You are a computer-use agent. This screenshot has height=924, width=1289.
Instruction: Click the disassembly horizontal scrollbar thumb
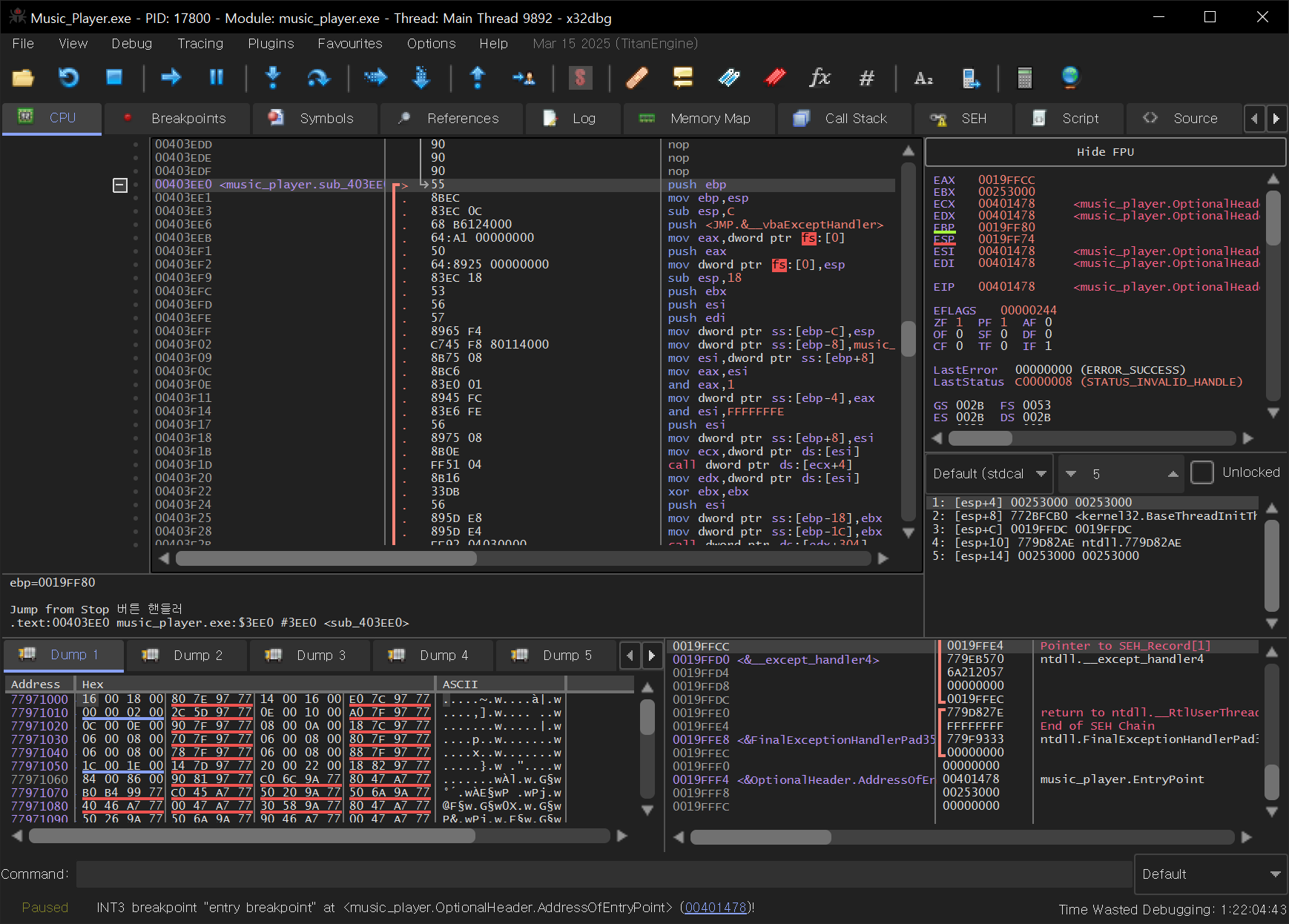(x=326, y=558)
